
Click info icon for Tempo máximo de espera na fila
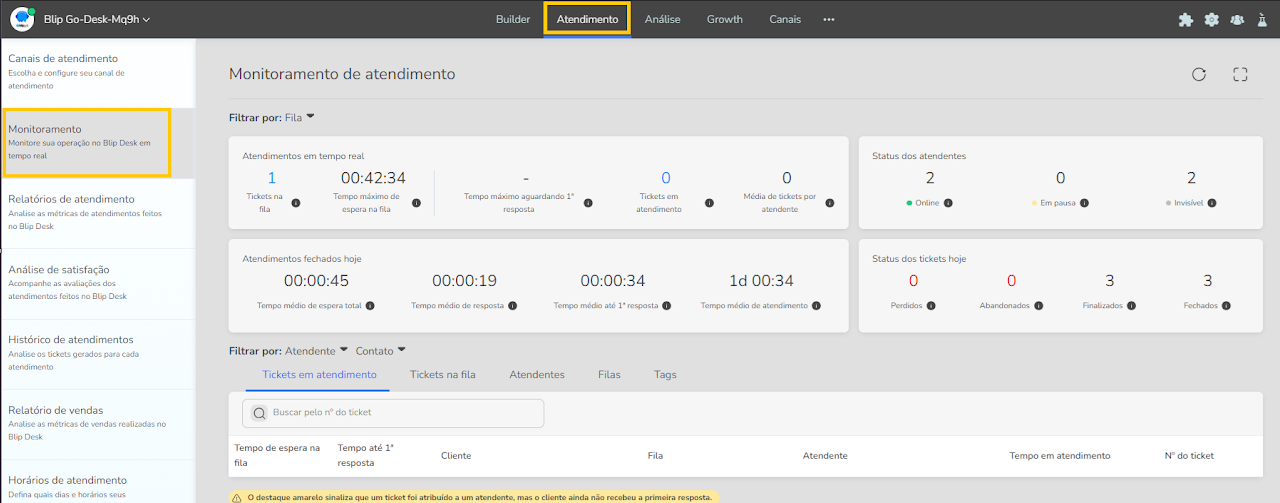pyautogui.click(x=416, y=203)
